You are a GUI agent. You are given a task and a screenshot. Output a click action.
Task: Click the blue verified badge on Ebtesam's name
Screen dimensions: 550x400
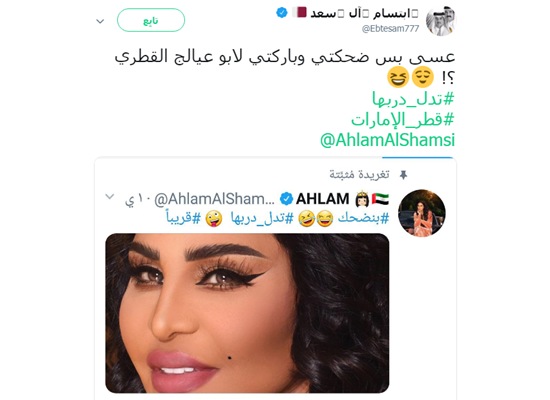[282, 13]
